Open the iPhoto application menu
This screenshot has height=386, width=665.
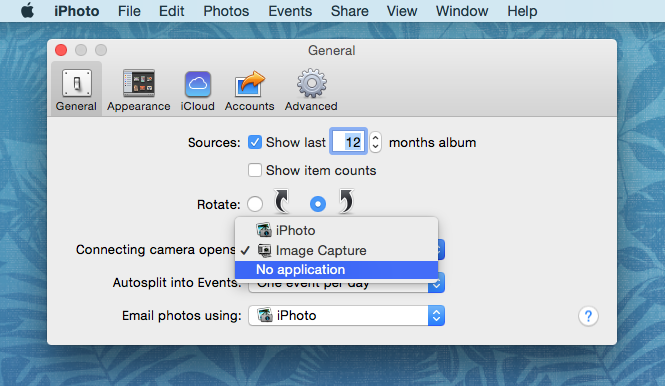[x=77, y=11]
